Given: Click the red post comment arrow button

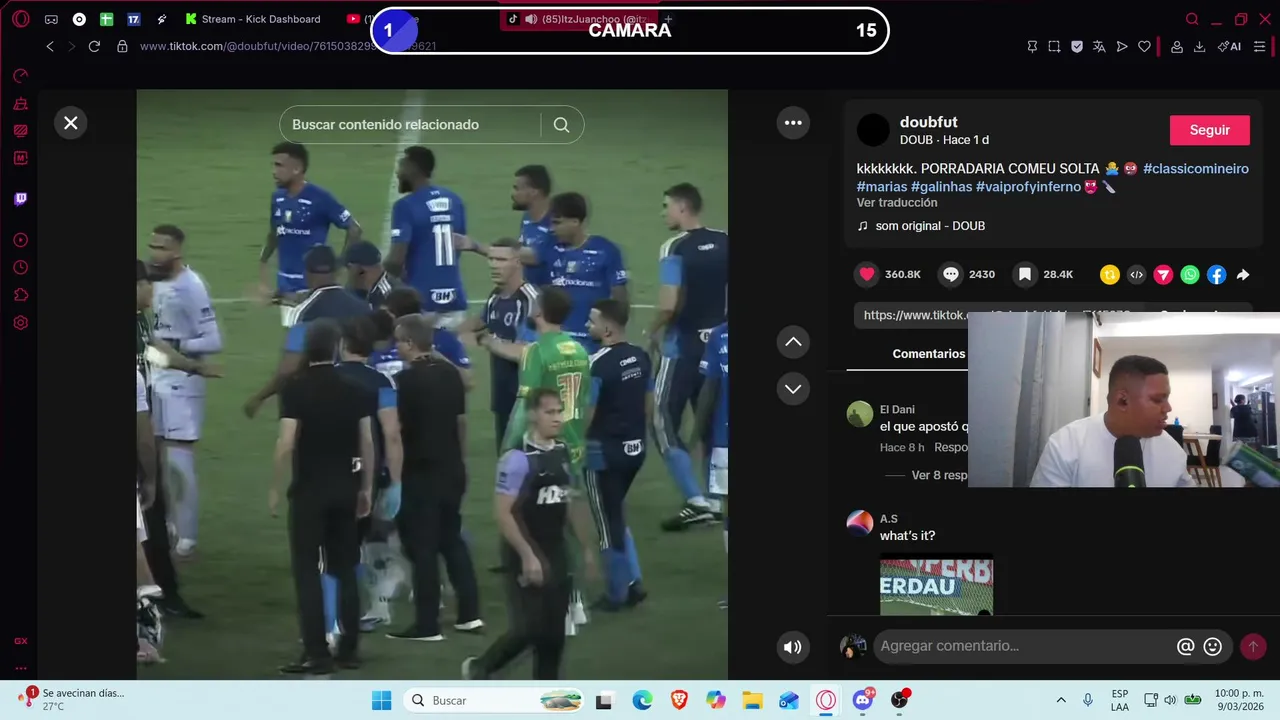Looking at the screenshot, I should [x=1253, y=647].
